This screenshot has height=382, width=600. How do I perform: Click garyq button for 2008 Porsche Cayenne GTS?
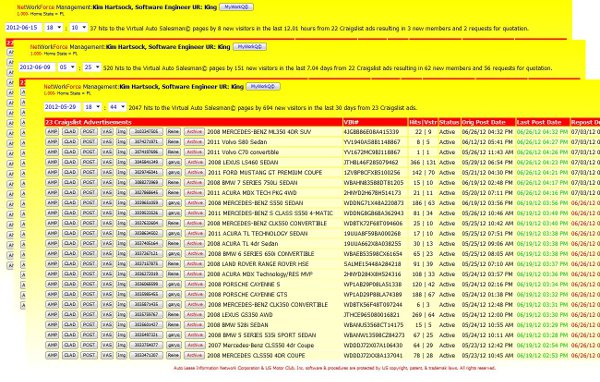point(173,294)
